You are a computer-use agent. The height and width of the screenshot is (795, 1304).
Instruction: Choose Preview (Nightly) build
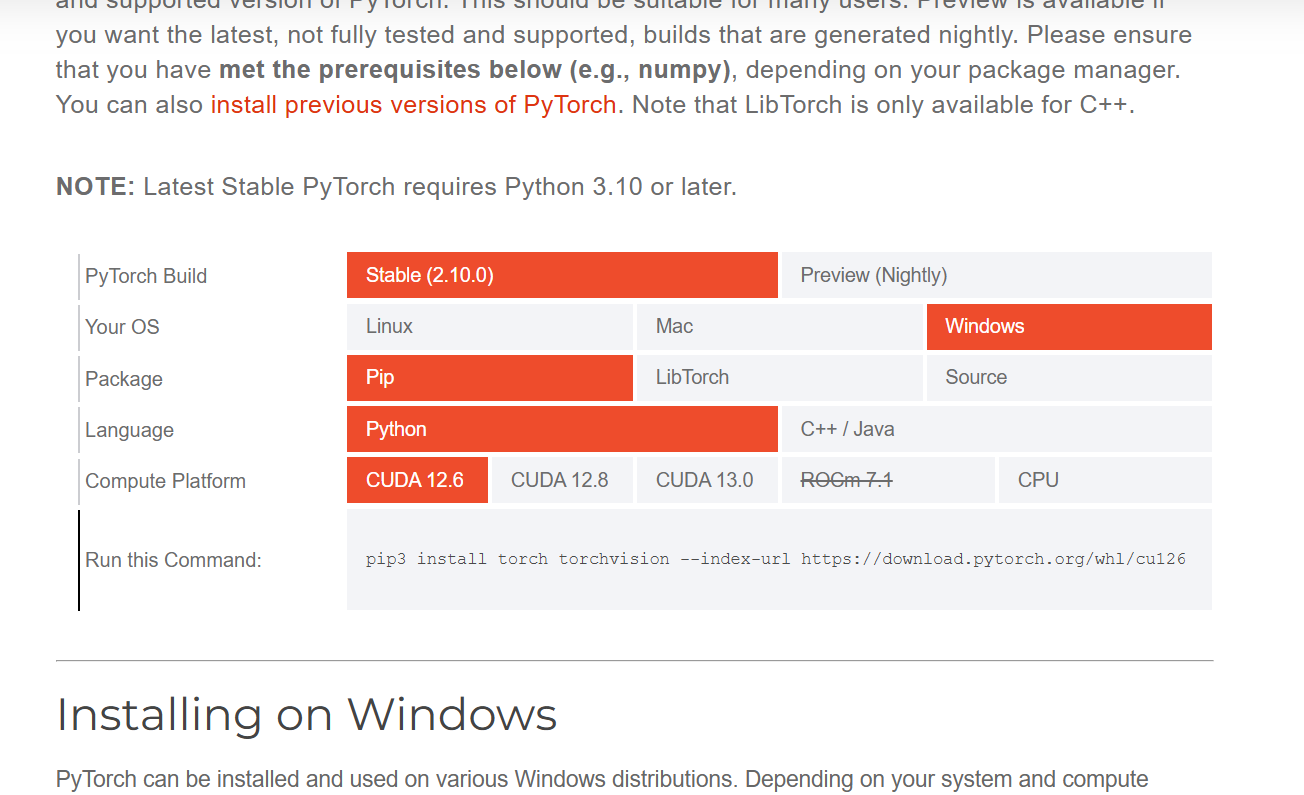(x=997, y=275)
